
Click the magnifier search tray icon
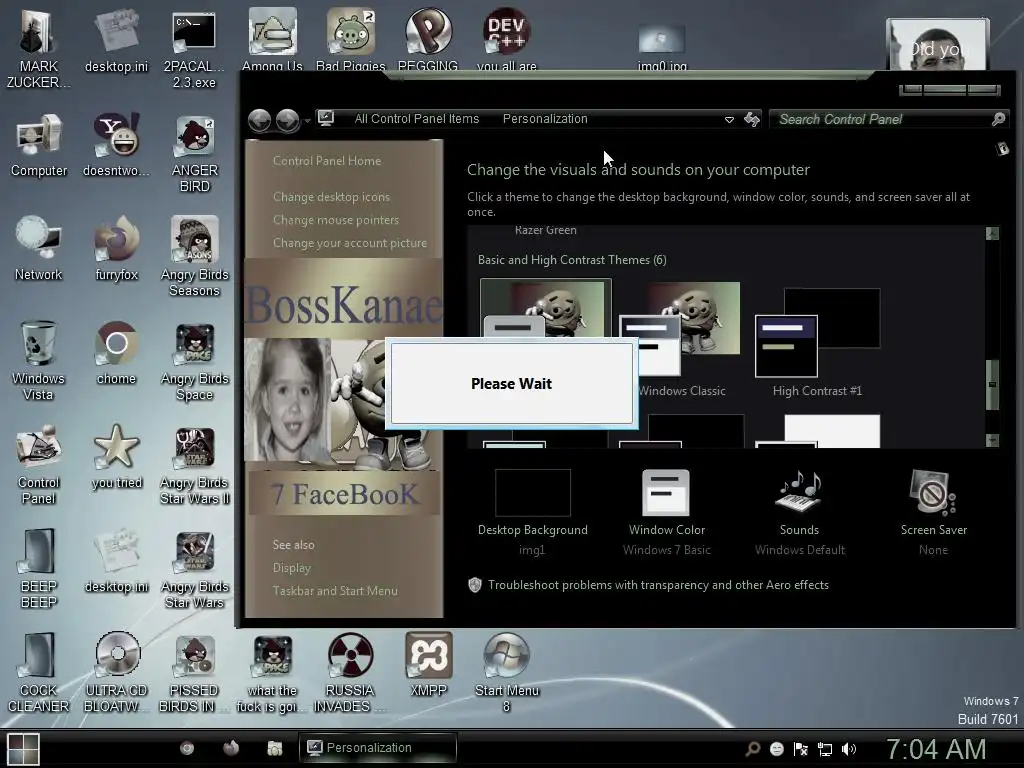click(752, 749)
